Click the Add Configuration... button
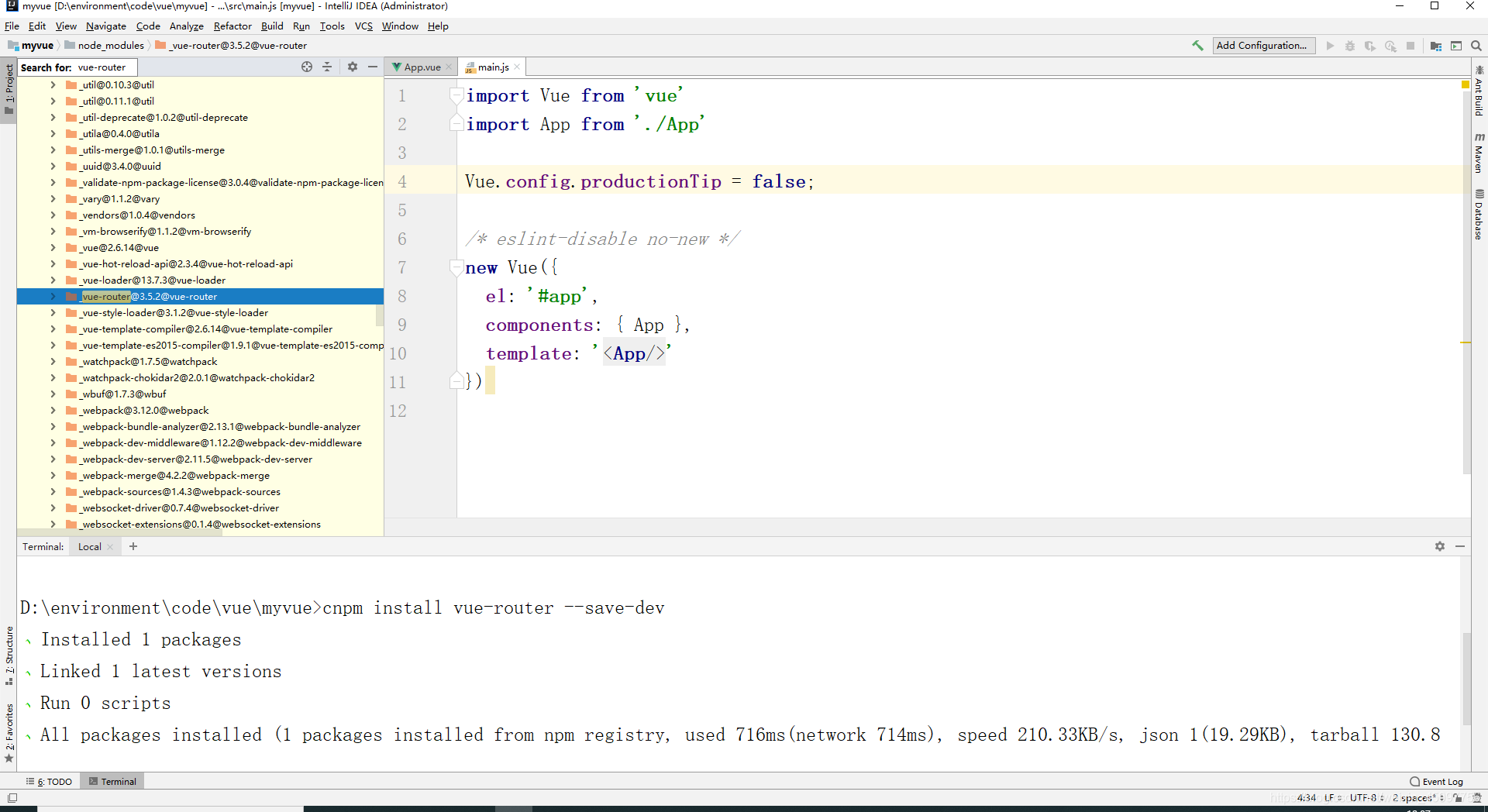The width and height of the screenshot is (1488, 812). (1263, 46)
